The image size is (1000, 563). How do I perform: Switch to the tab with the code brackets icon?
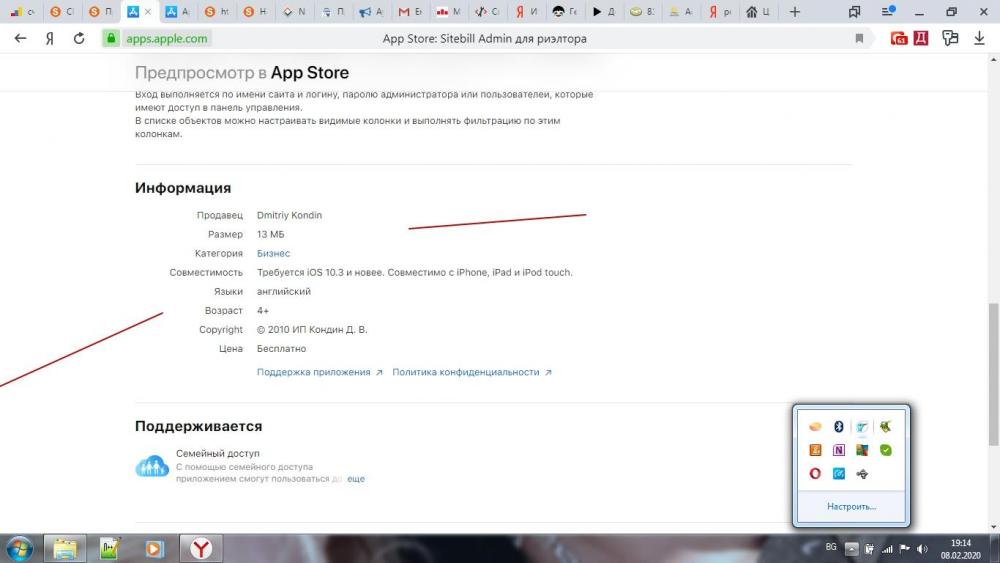tap(487, 11)
